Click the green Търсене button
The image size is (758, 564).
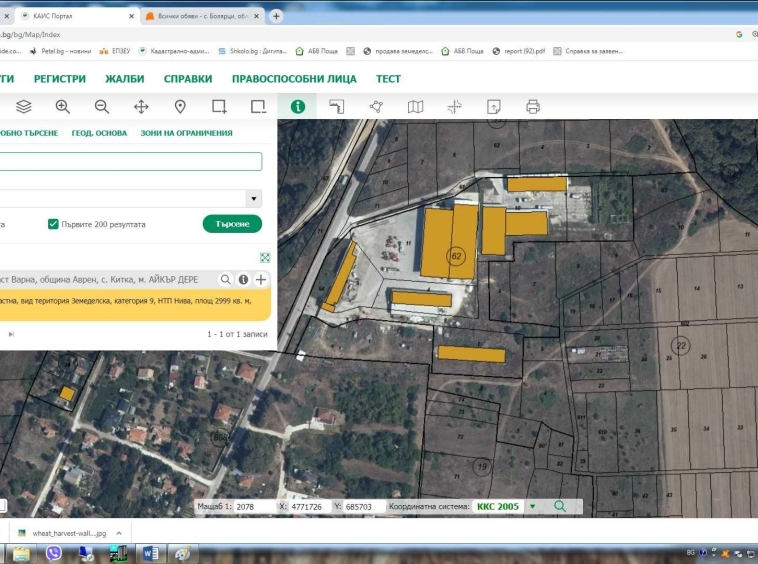[232, 225]
